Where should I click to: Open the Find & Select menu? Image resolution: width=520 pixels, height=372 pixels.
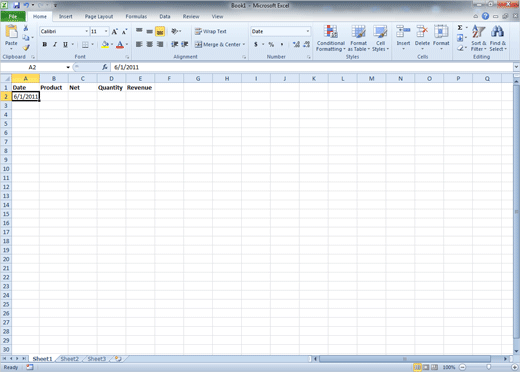[498, 38]
